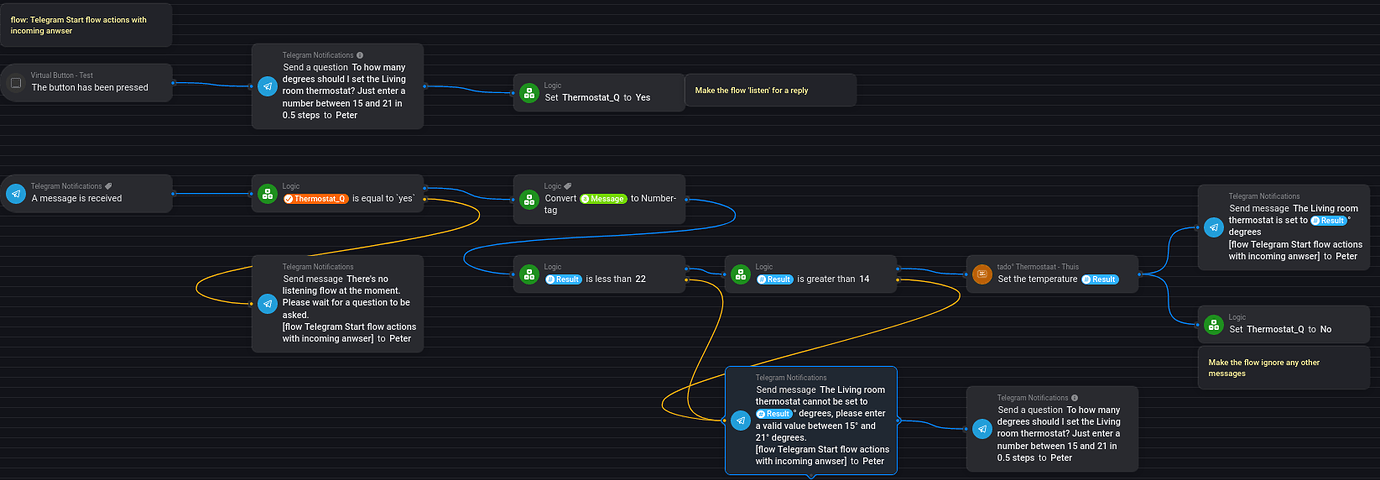Click Telegram icon on selected 'cannot be set' card

click(740, 420)
